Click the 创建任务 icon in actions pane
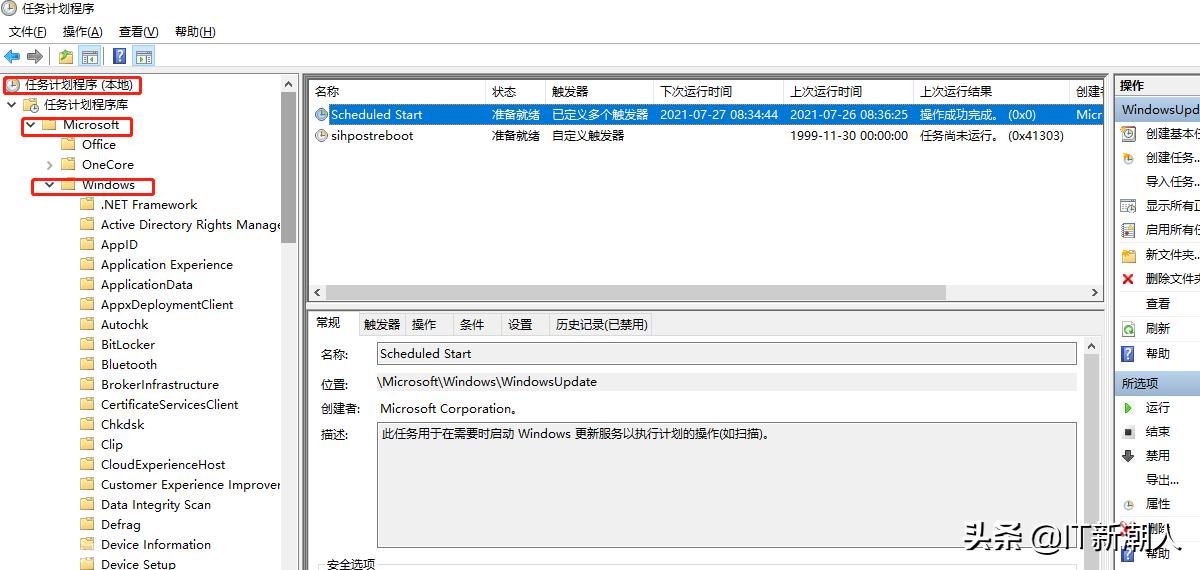This screenshot has width=1200, height=570. pos(1128,158)
